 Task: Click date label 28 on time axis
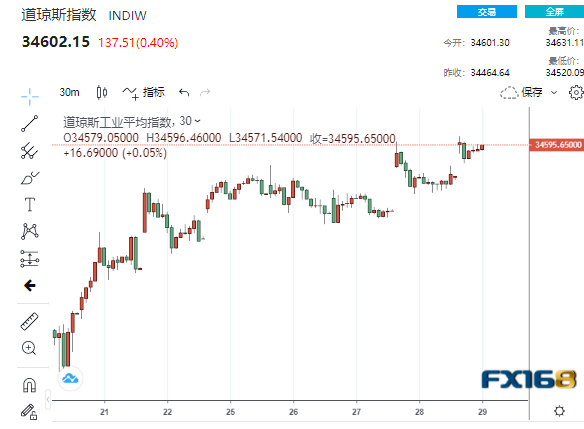click(419, 412)
